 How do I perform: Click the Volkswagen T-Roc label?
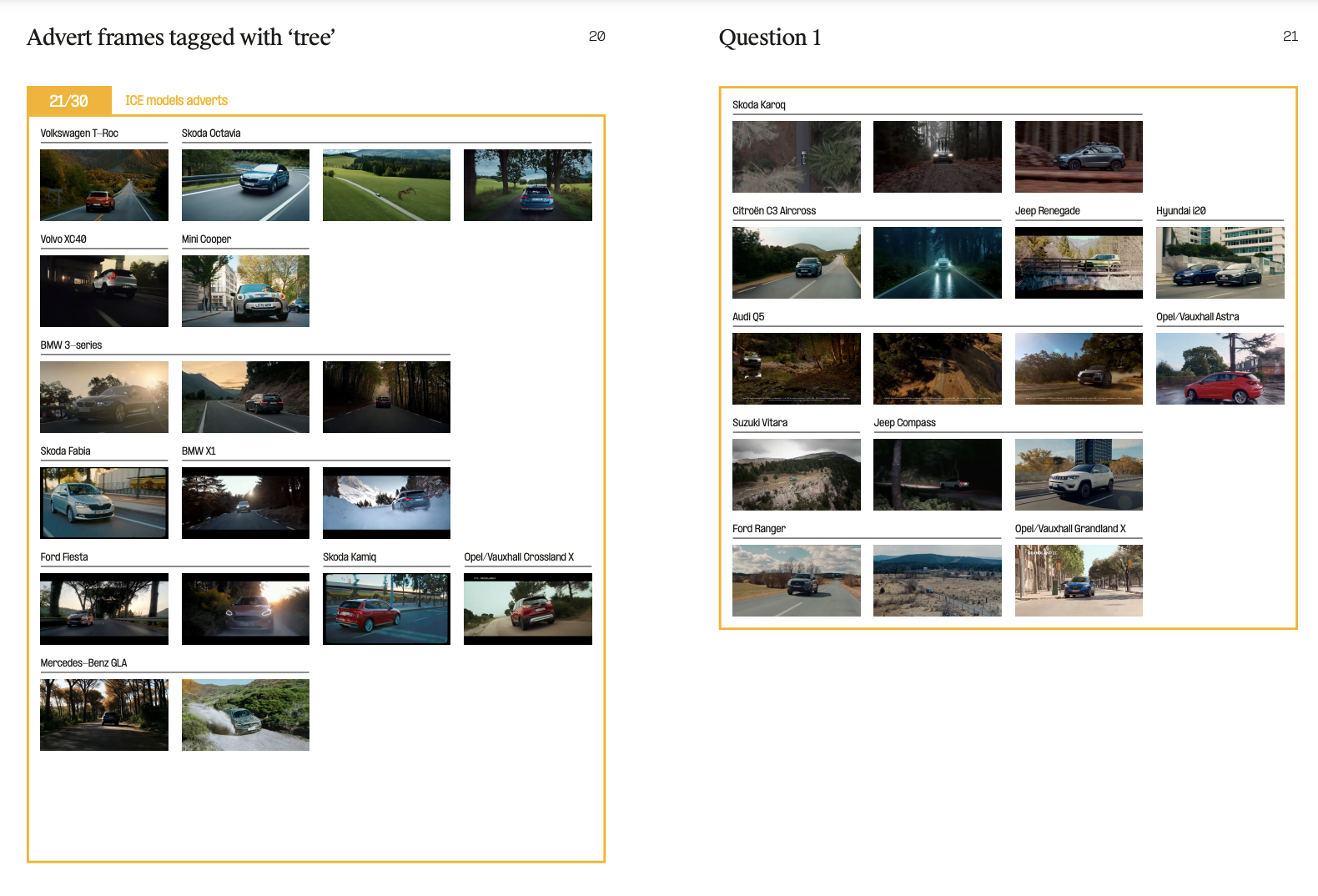click(79, 133)
